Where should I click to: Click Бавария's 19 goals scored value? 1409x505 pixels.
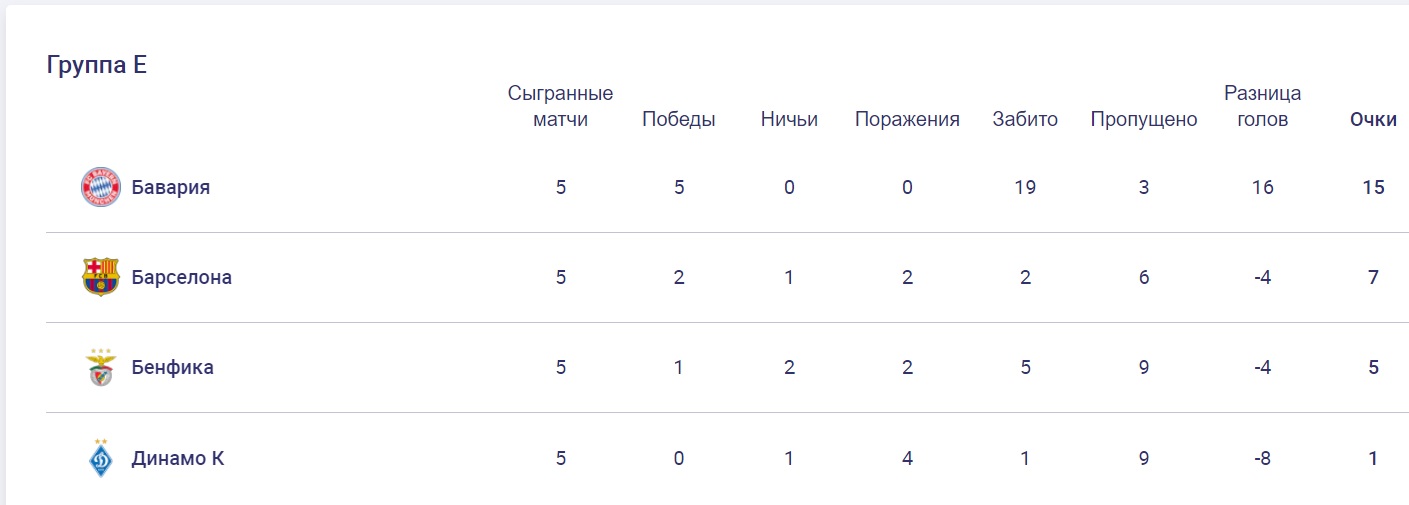pos(1025,187)
